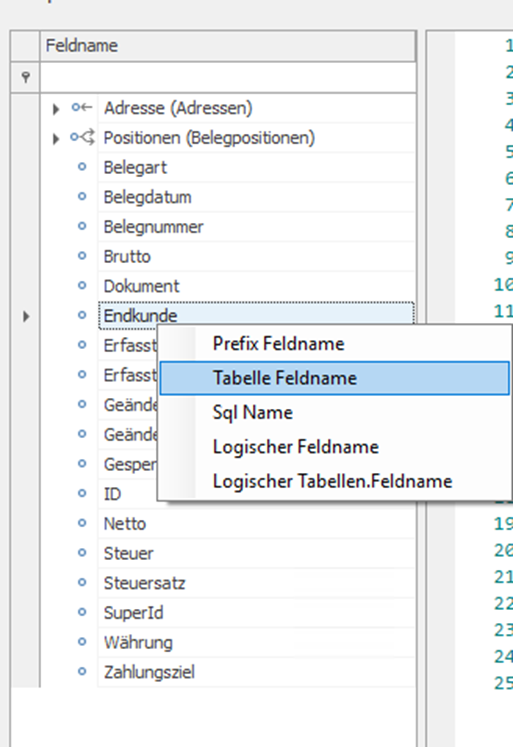The image size is (513, 747).
Task: Sort by the Feldname column header
Action: click(228, 46)
